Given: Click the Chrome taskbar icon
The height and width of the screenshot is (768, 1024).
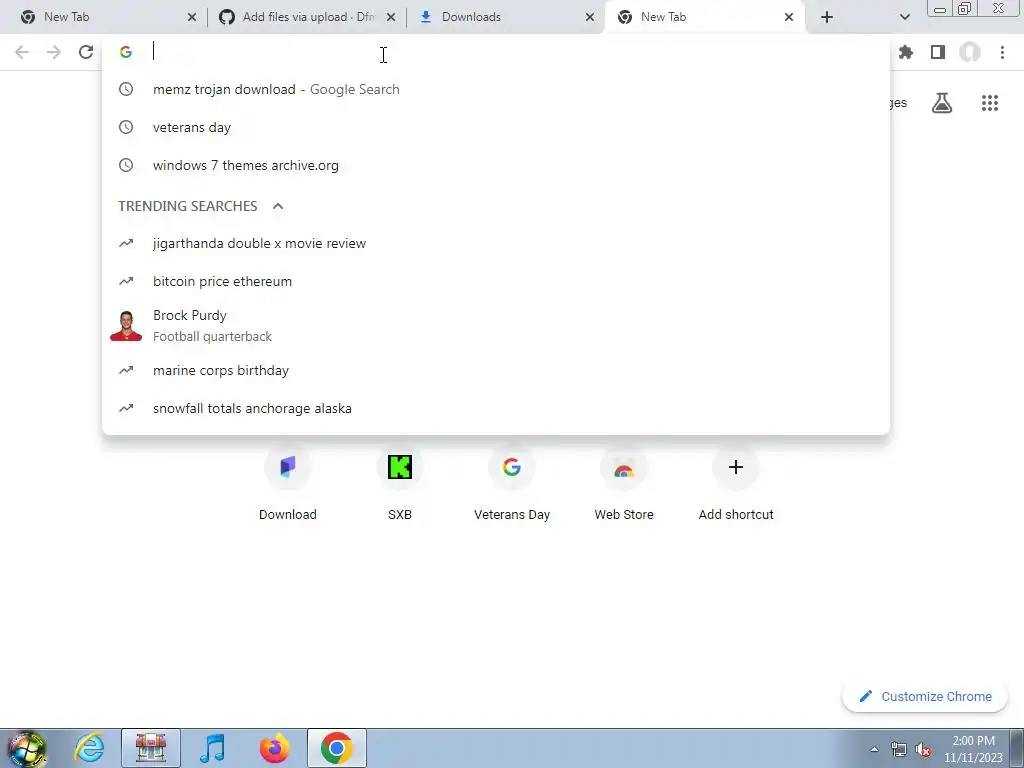Looking at the screenshot, I should [x=336, y=748].
